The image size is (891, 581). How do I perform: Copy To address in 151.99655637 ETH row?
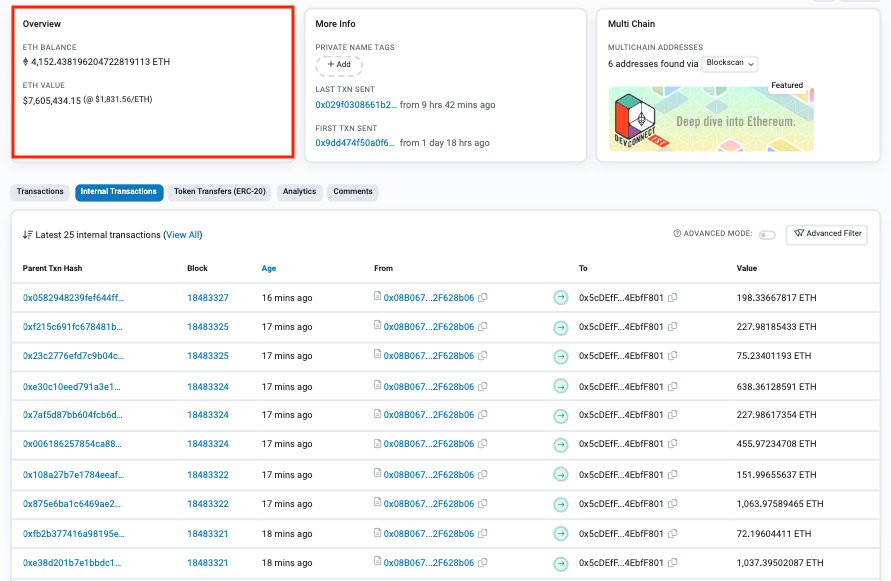coord(672,474)
